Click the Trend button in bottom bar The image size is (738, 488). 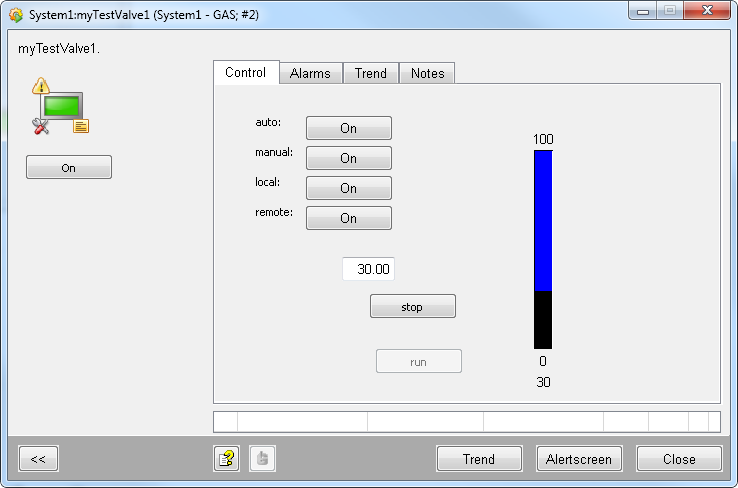tap(479, 459)
